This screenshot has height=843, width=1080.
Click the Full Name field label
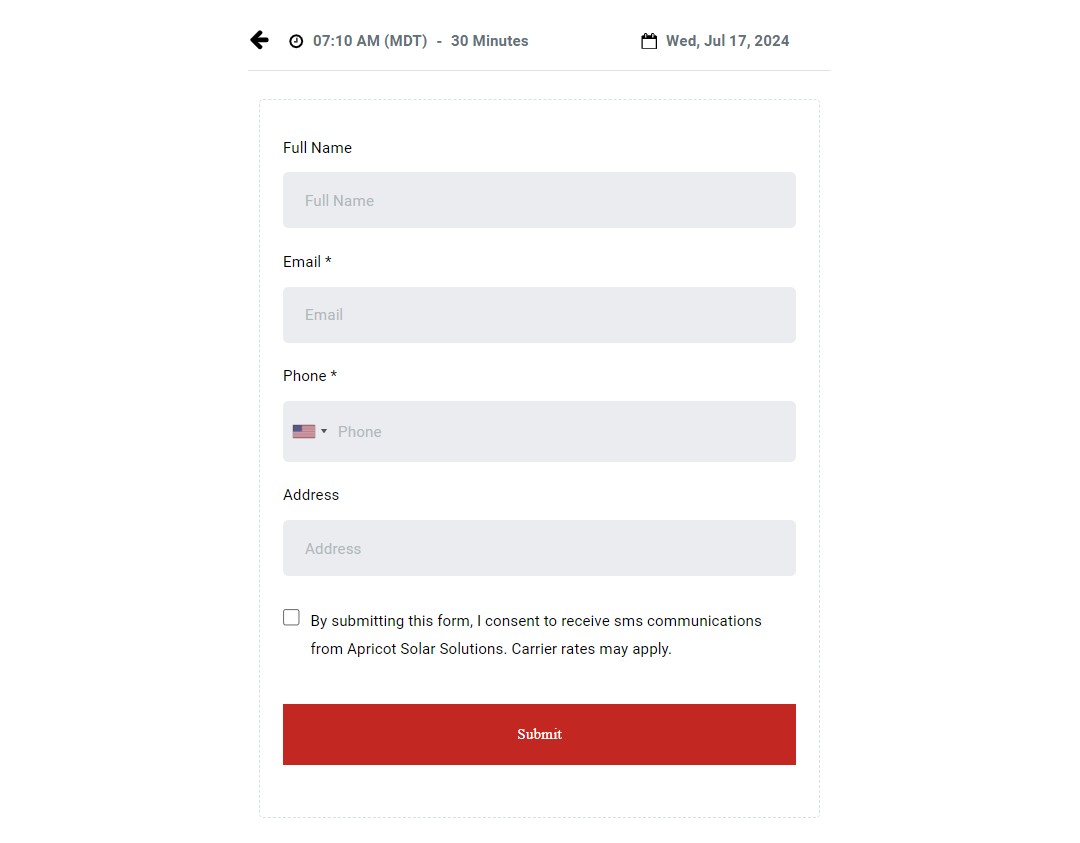pos(318,148)
